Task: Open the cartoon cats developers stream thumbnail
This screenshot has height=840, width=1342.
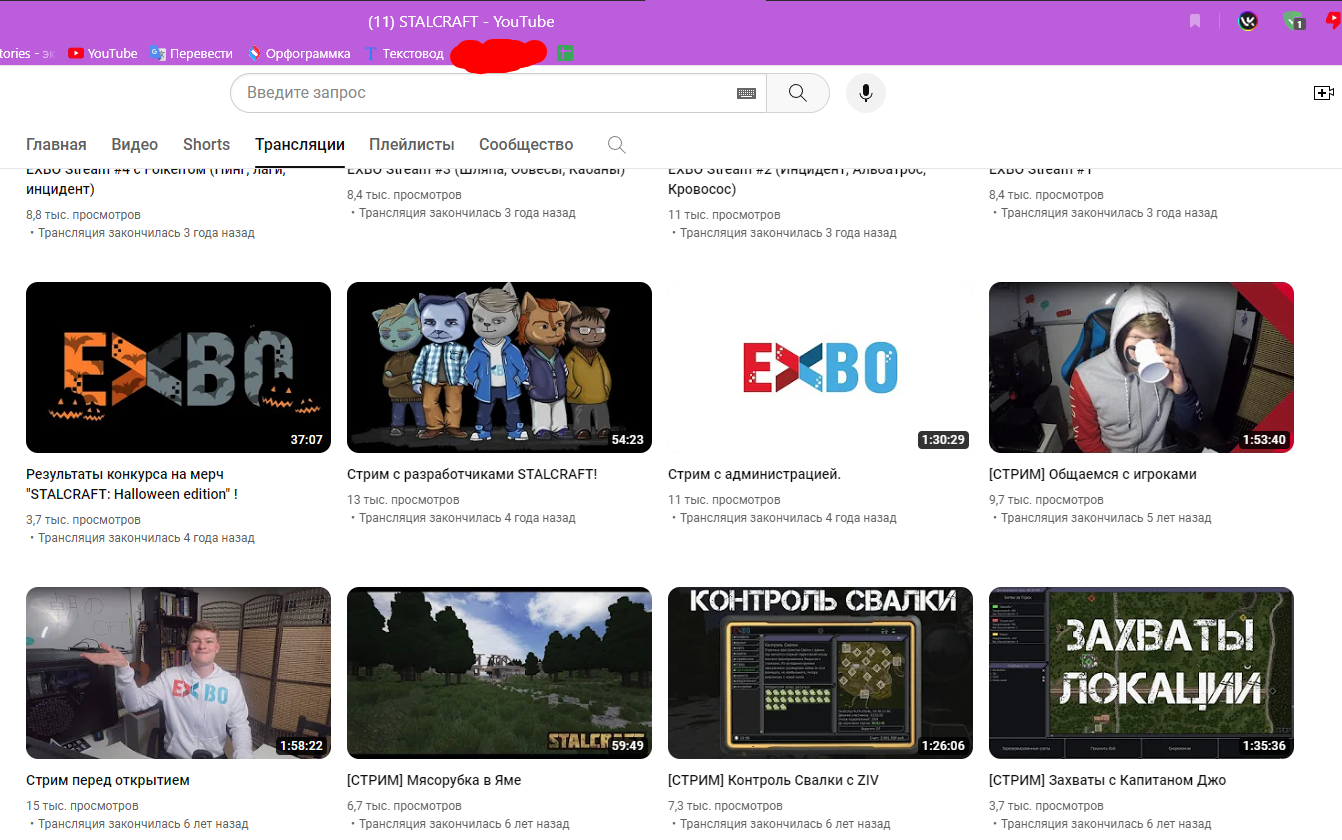Action: [x=499, y=367]
